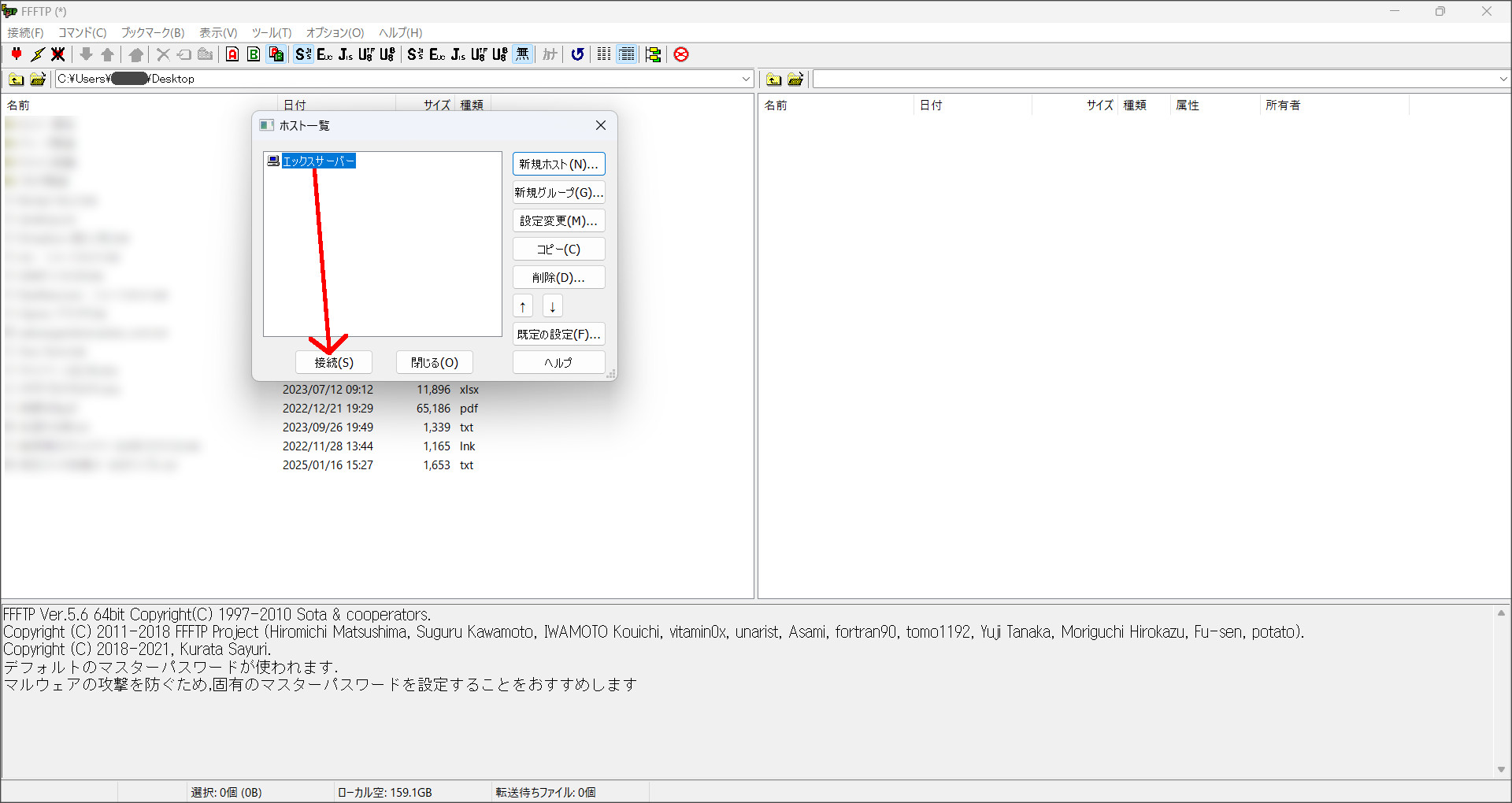Click 既定の設定(F)... button
Viewport: 1512px width, 803px height.
pyautogui.click(x=559, y=334)
